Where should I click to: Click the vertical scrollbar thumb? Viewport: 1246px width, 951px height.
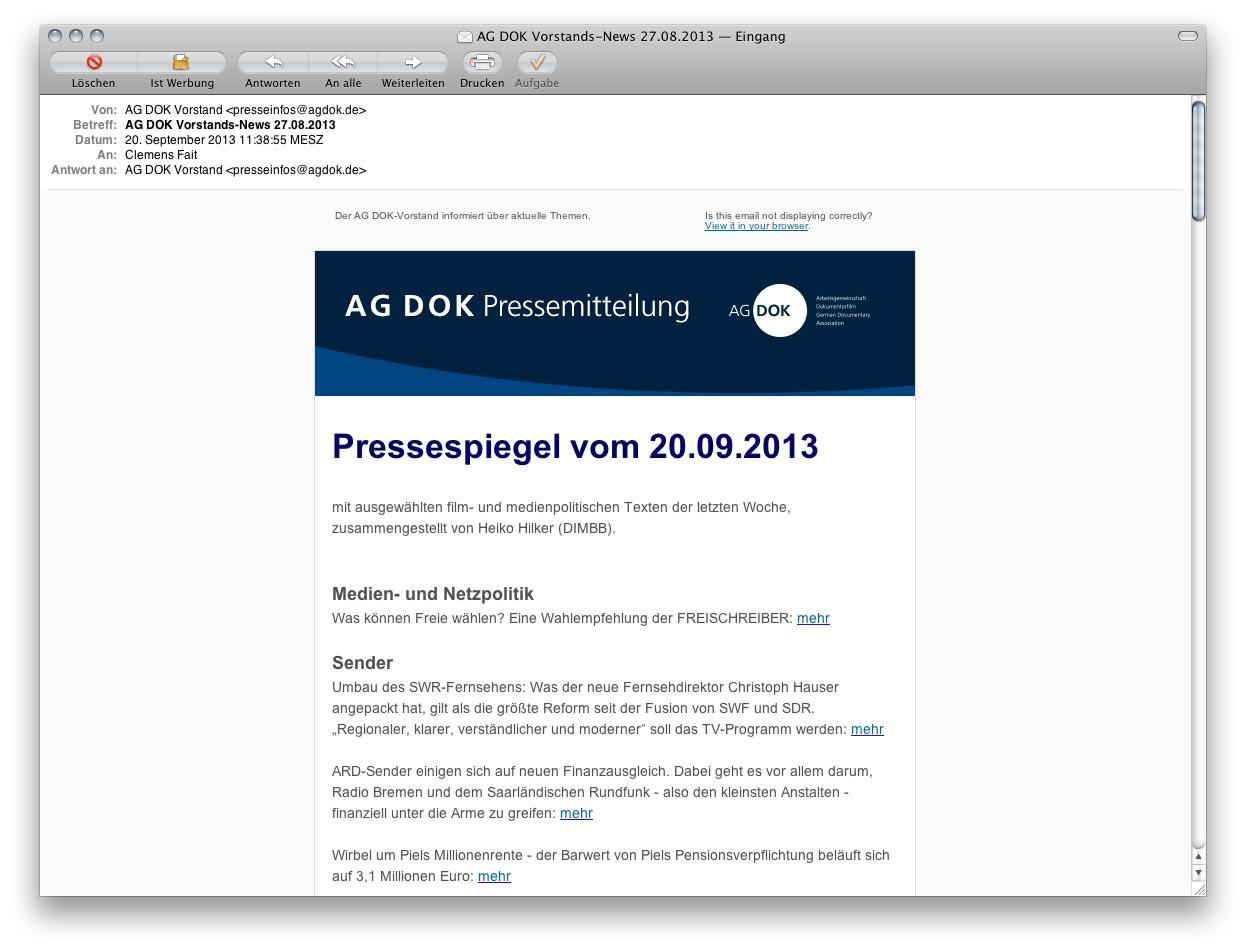click(1198, 160)
